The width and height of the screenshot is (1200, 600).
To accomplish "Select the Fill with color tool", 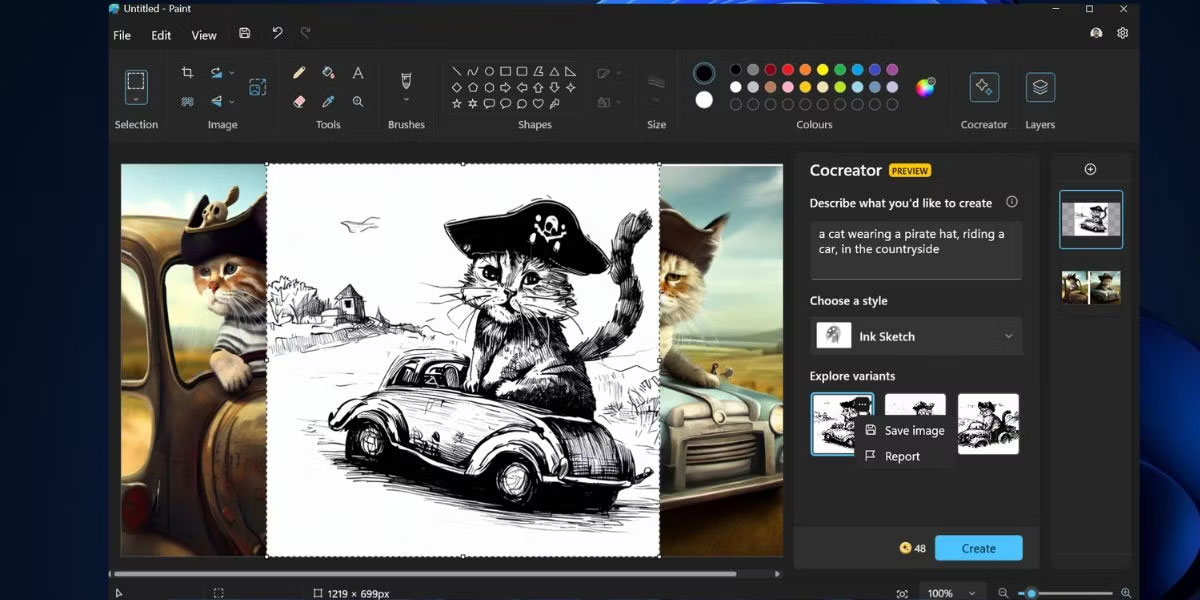I will click(327, 72).
